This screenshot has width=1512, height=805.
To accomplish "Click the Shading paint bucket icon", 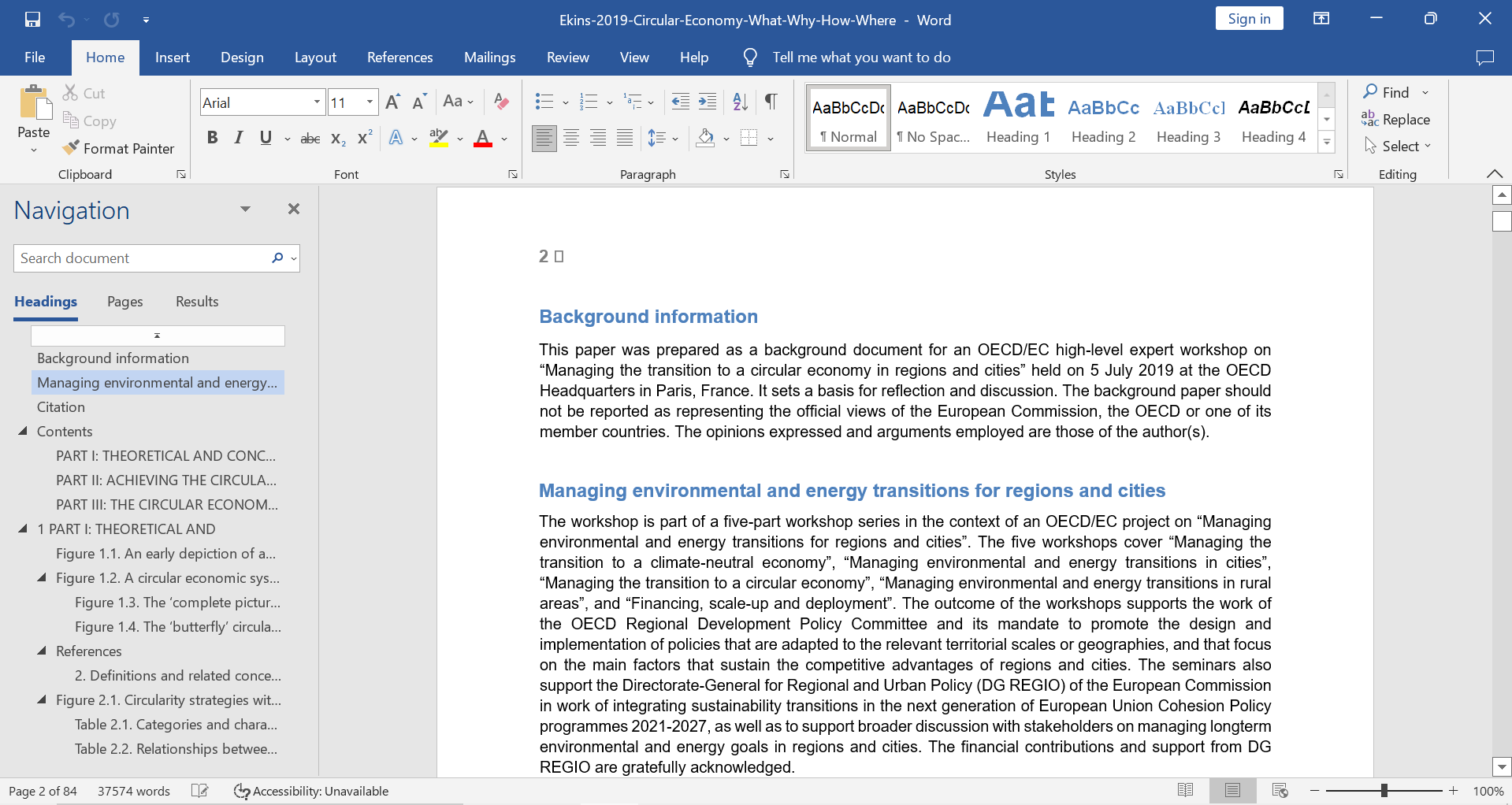I will pos(706,139).
